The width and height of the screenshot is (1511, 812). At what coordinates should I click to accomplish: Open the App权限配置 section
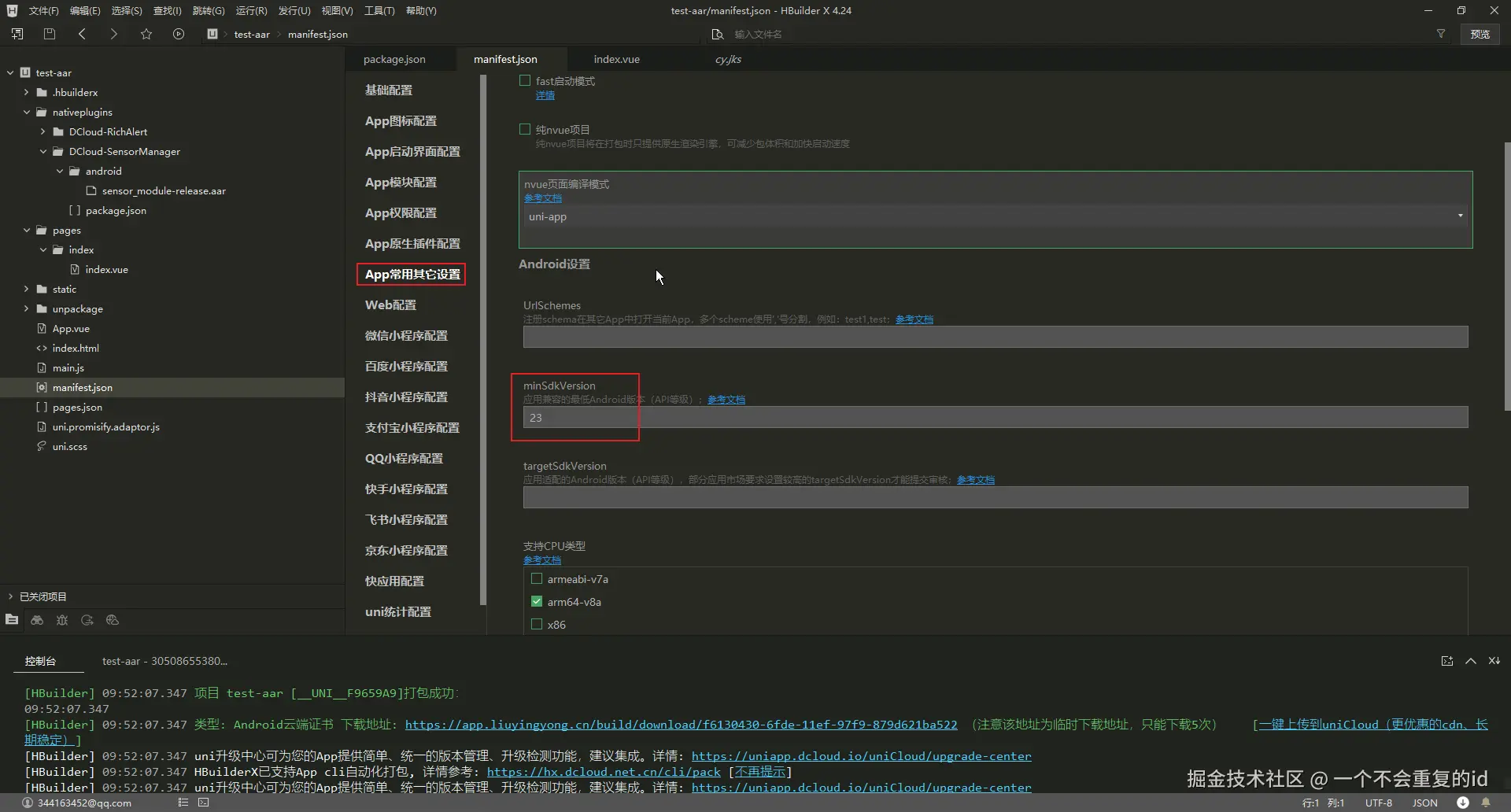click(401, 212)
